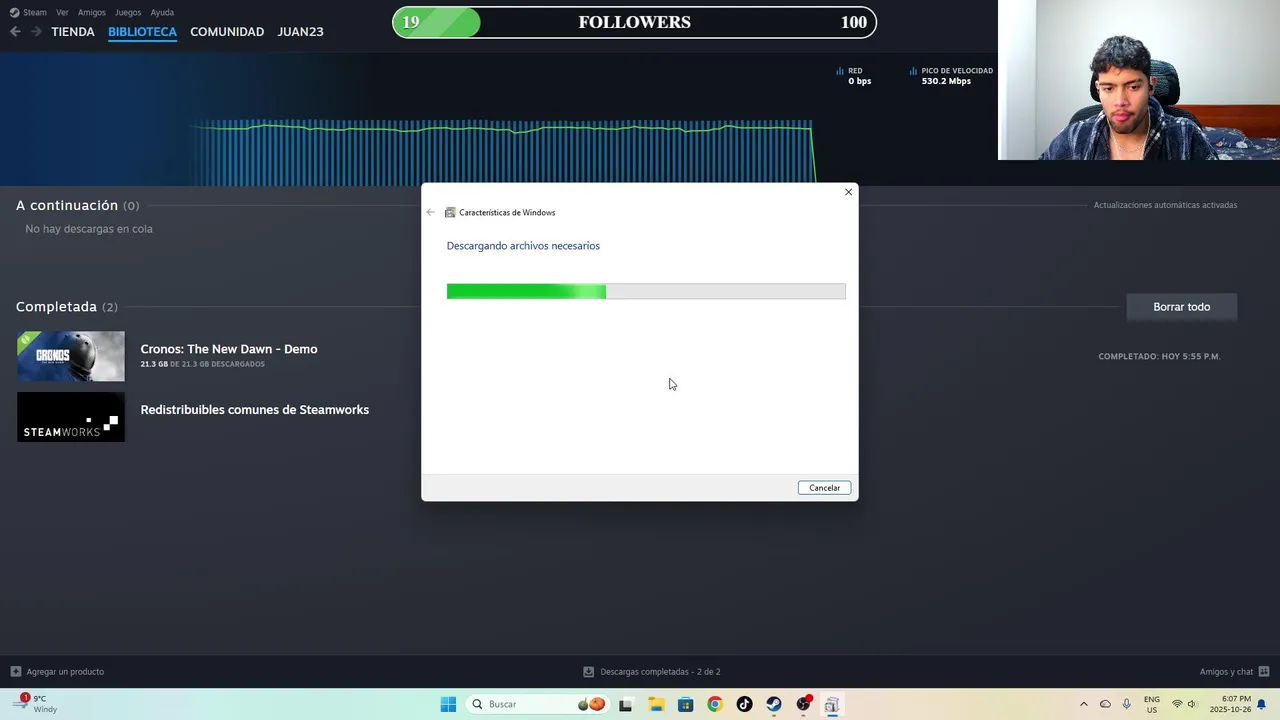1280x720 pixels.
Task: Click the OneDrive cloud tray icon
Action: (x=1105, y=704)
